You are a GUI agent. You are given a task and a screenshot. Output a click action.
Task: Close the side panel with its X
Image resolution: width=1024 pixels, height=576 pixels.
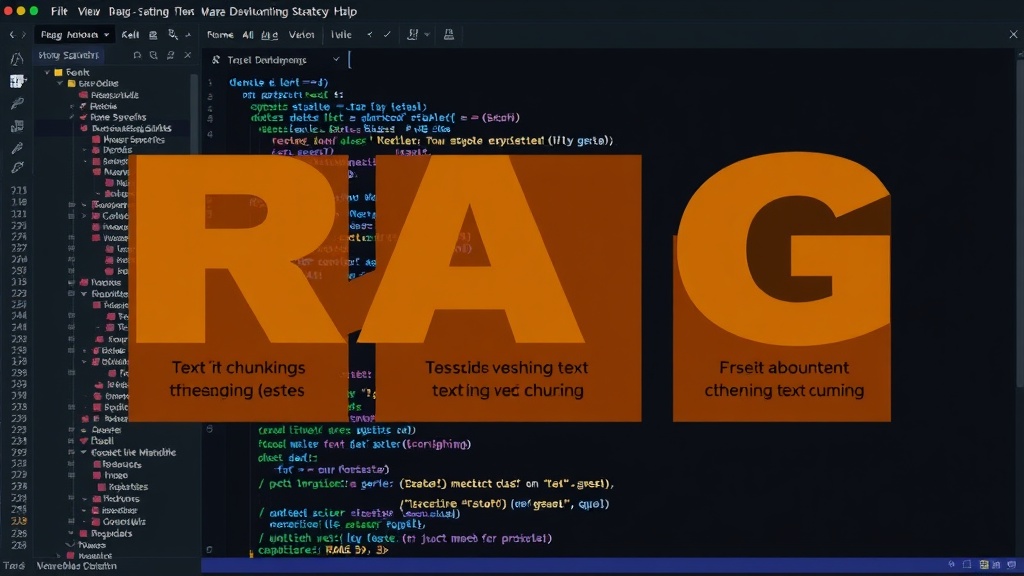click(x=188, y=56)
